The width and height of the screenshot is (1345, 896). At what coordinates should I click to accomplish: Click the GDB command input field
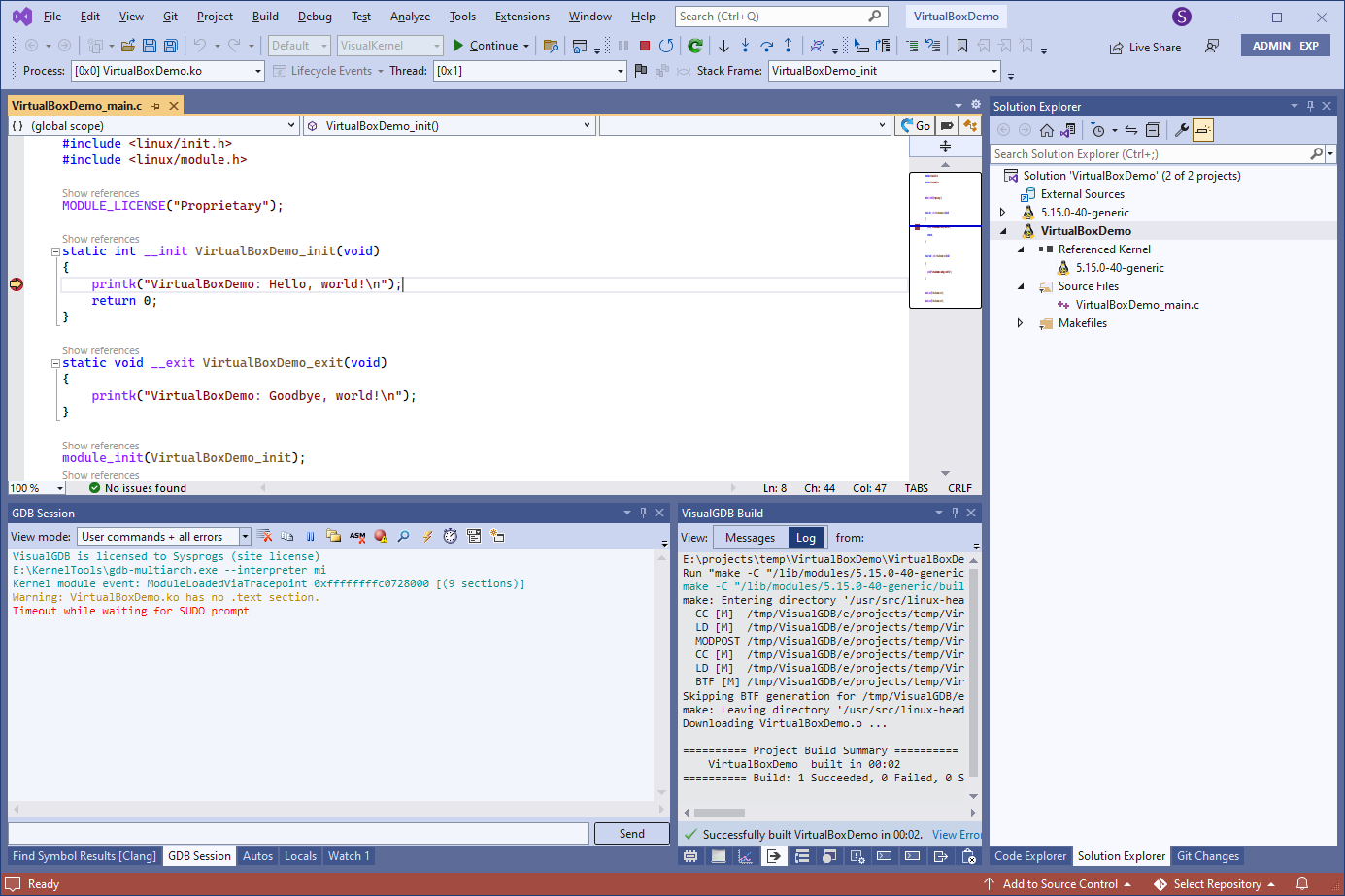[299, 833]
